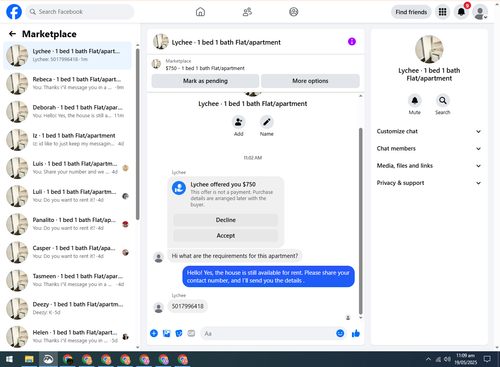500x367 pixels.
Task: Edit the chat name with pencil icon
Action: (267, 122)
